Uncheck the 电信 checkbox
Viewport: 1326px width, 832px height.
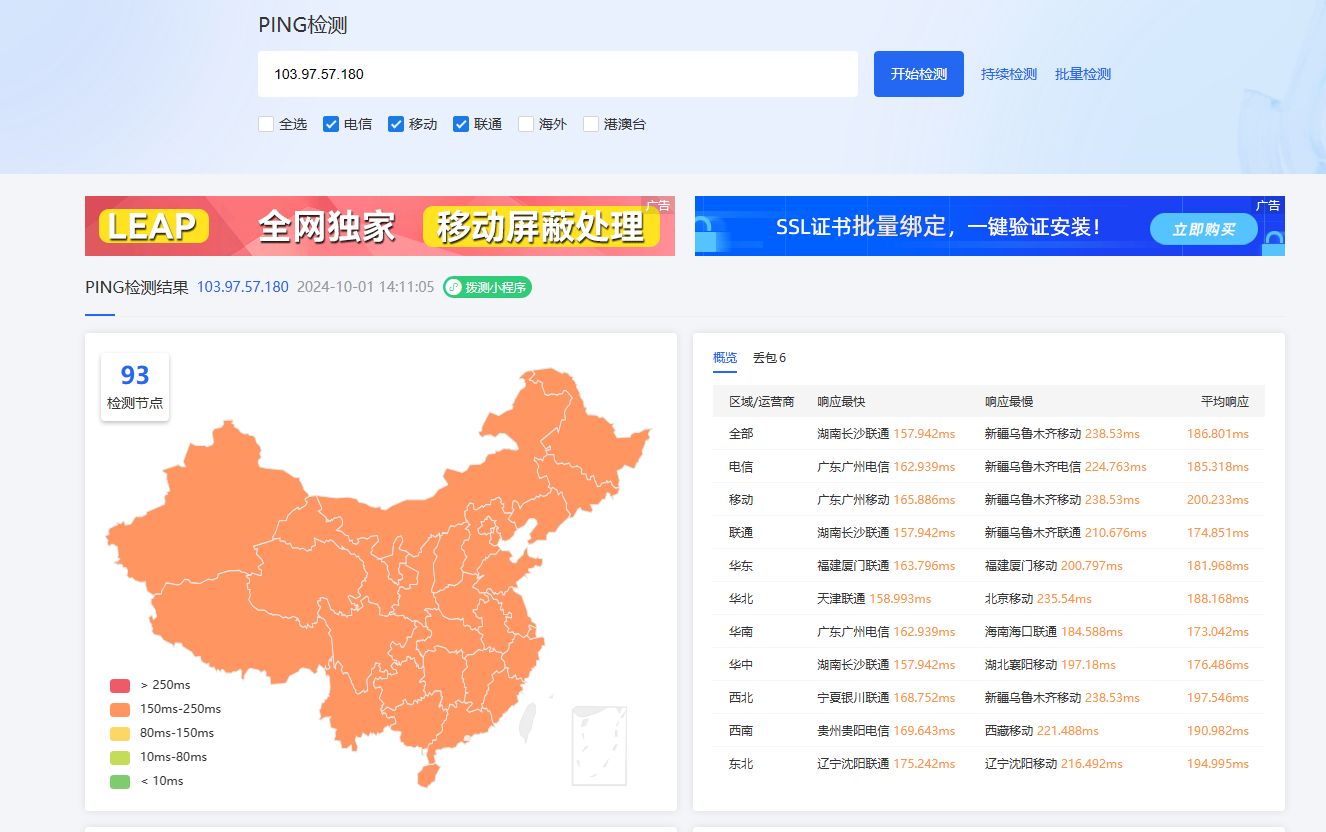(x=331, y=124)
